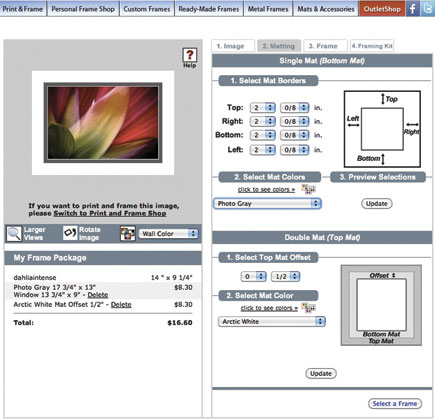Click color swatch icon beside Single Mat colors link

pyautogui.click(x=308, y=189)
